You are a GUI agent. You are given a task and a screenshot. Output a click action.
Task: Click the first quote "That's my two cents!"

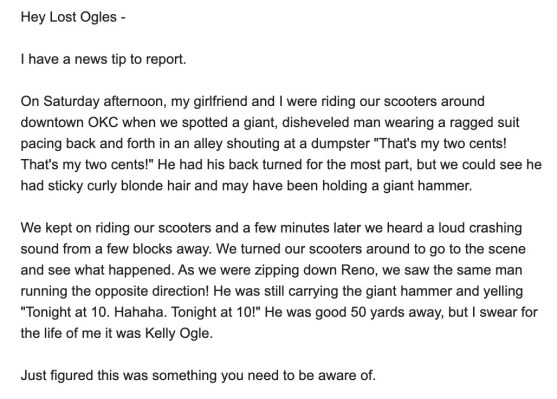click(440, 144)
